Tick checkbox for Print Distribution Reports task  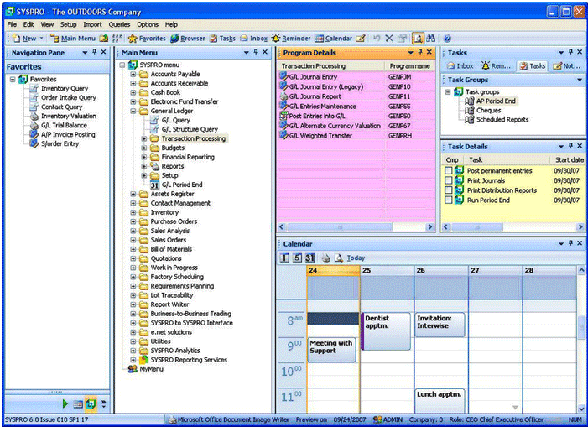(x=448, y=190)
